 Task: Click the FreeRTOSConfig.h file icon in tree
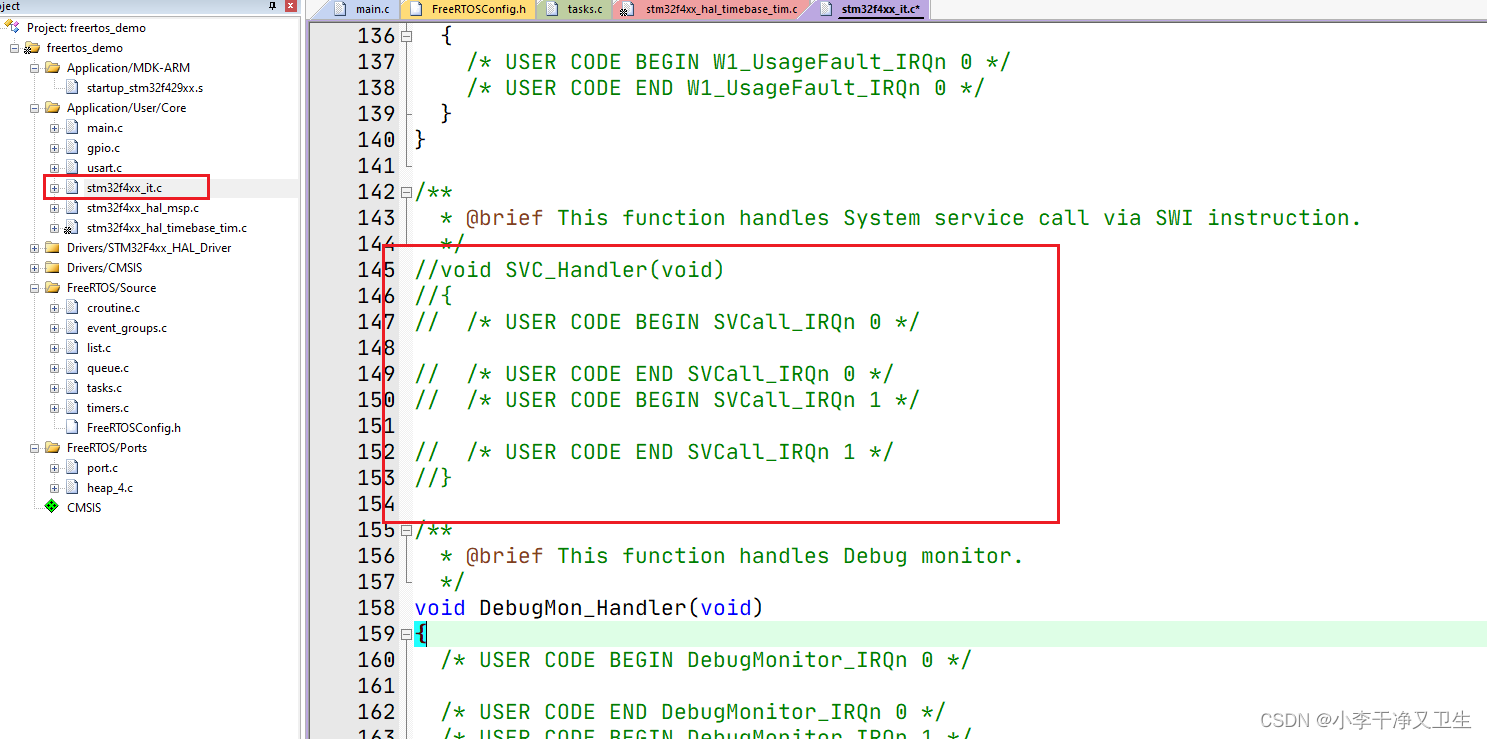(72, 427)
